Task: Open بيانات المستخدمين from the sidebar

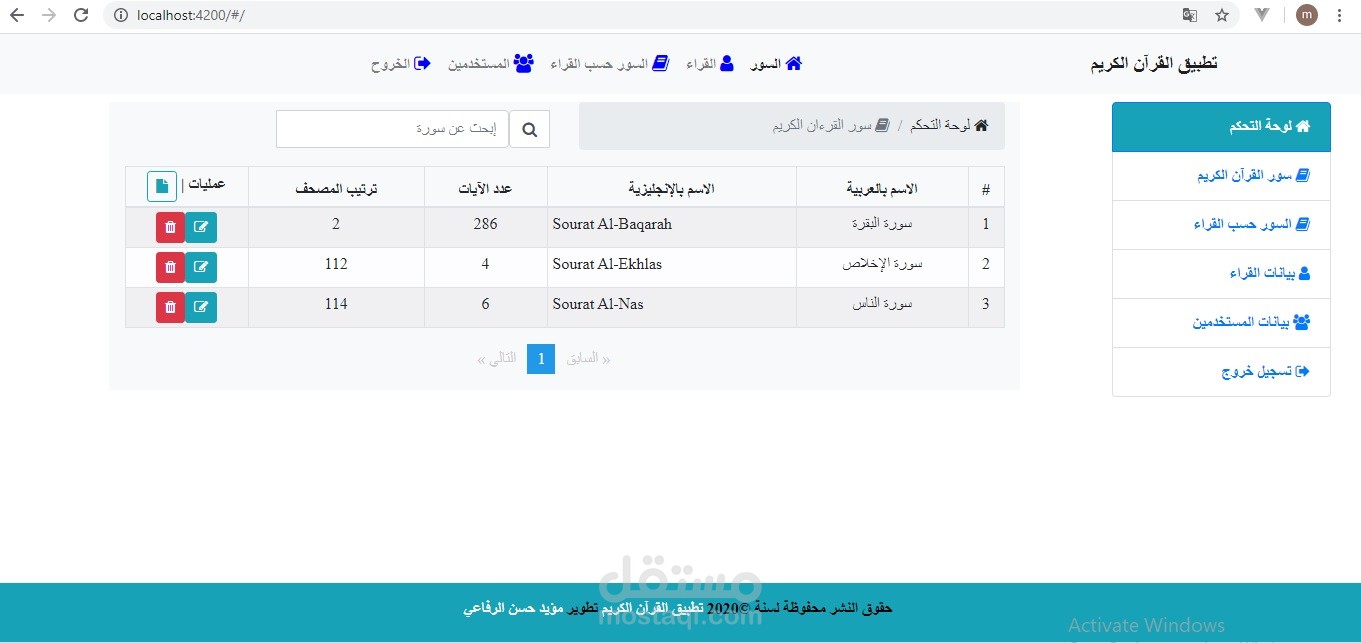Action: (1220, 322)
